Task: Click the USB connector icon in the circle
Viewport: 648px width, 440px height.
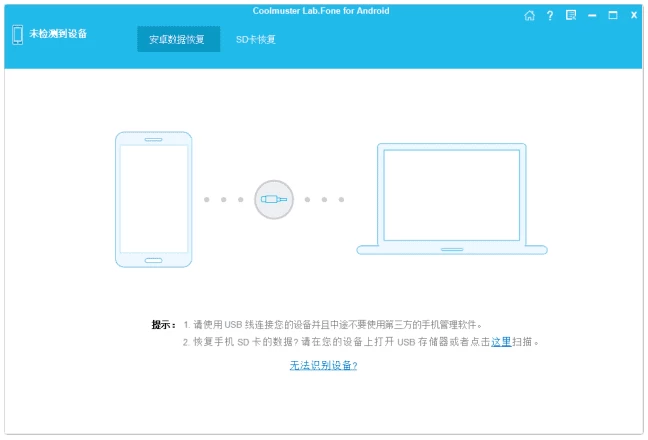Action: pos(273,199)
